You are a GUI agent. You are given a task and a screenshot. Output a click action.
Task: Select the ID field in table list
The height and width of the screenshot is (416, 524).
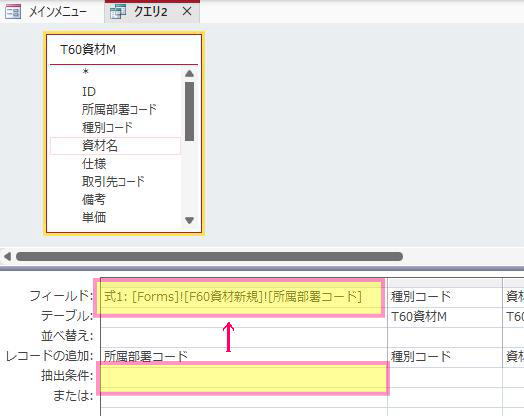point(89,91)
